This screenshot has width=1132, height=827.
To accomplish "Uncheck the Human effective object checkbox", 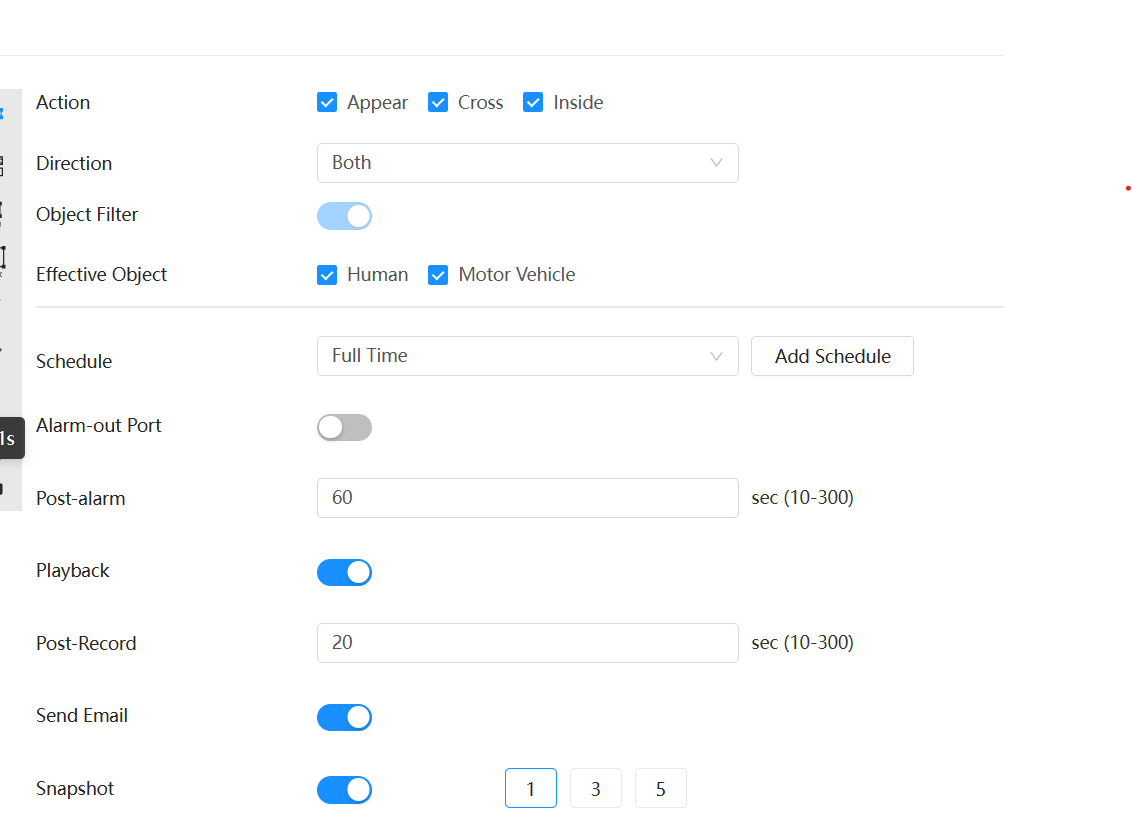I will [327, 275].
